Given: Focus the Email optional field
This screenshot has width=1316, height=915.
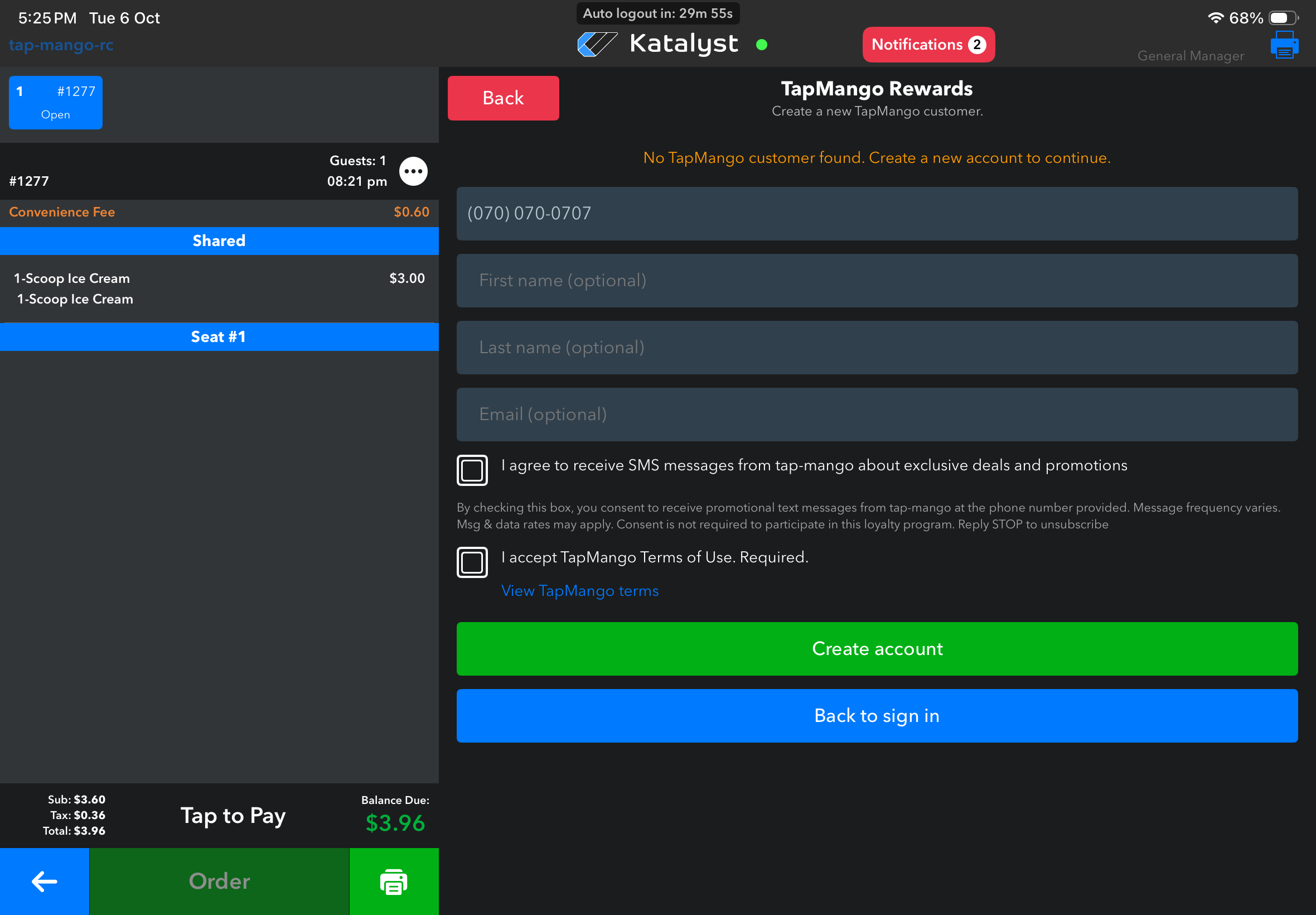Looking at the screenshot, I should coord(877,415).
